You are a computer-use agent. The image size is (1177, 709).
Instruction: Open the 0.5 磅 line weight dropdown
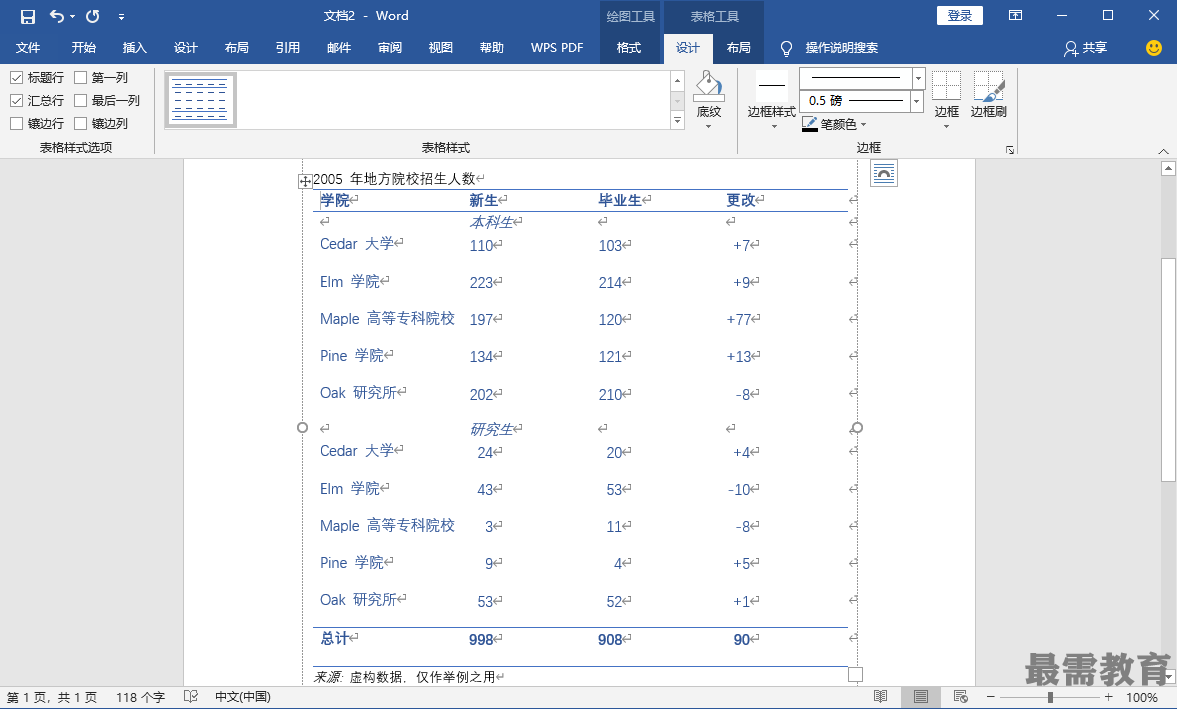(x=916, y=101)
